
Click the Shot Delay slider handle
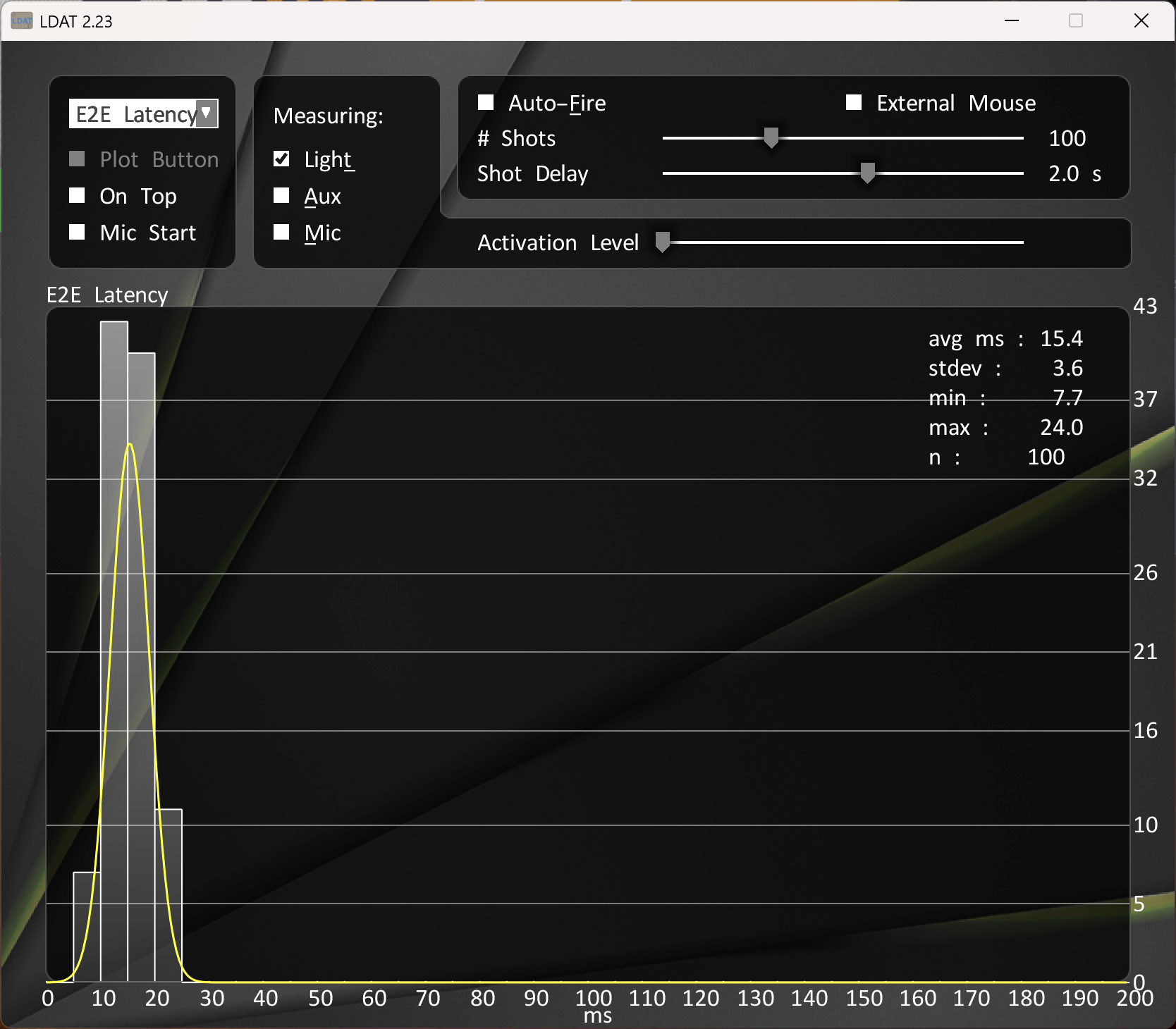pyautogui.click(x=868, y=173)
